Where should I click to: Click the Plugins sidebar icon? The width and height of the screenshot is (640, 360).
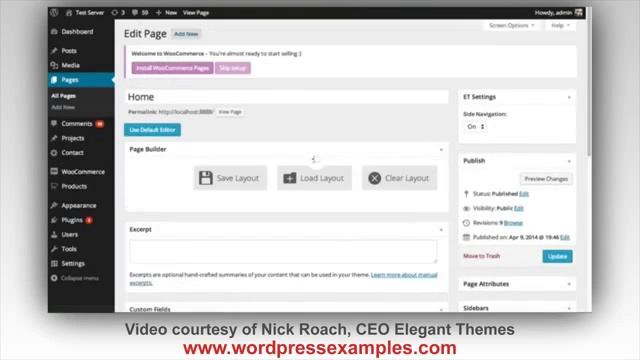(54, 220)
